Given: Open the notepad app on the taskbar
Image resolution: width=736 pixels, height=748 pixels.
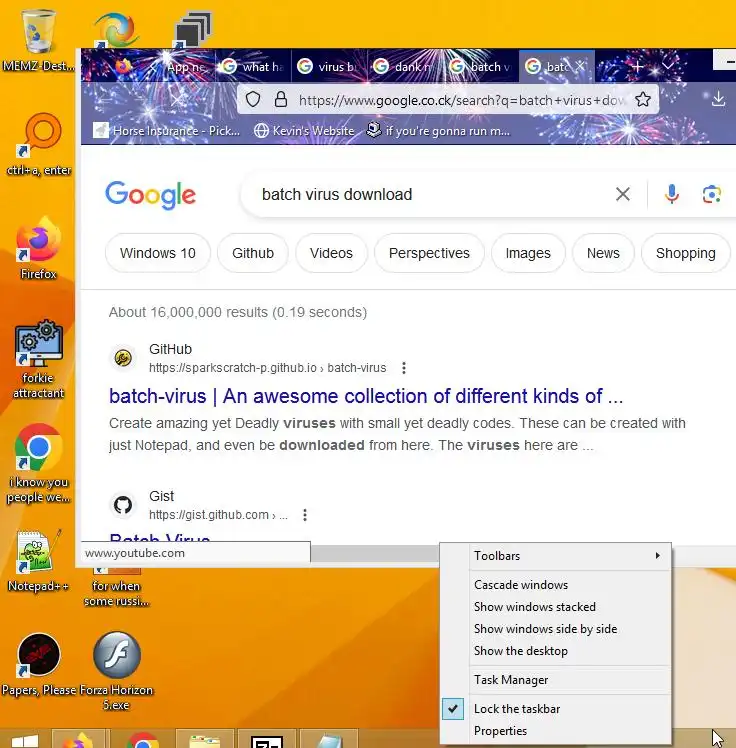Looking at the screenshot, I should 329,739.
